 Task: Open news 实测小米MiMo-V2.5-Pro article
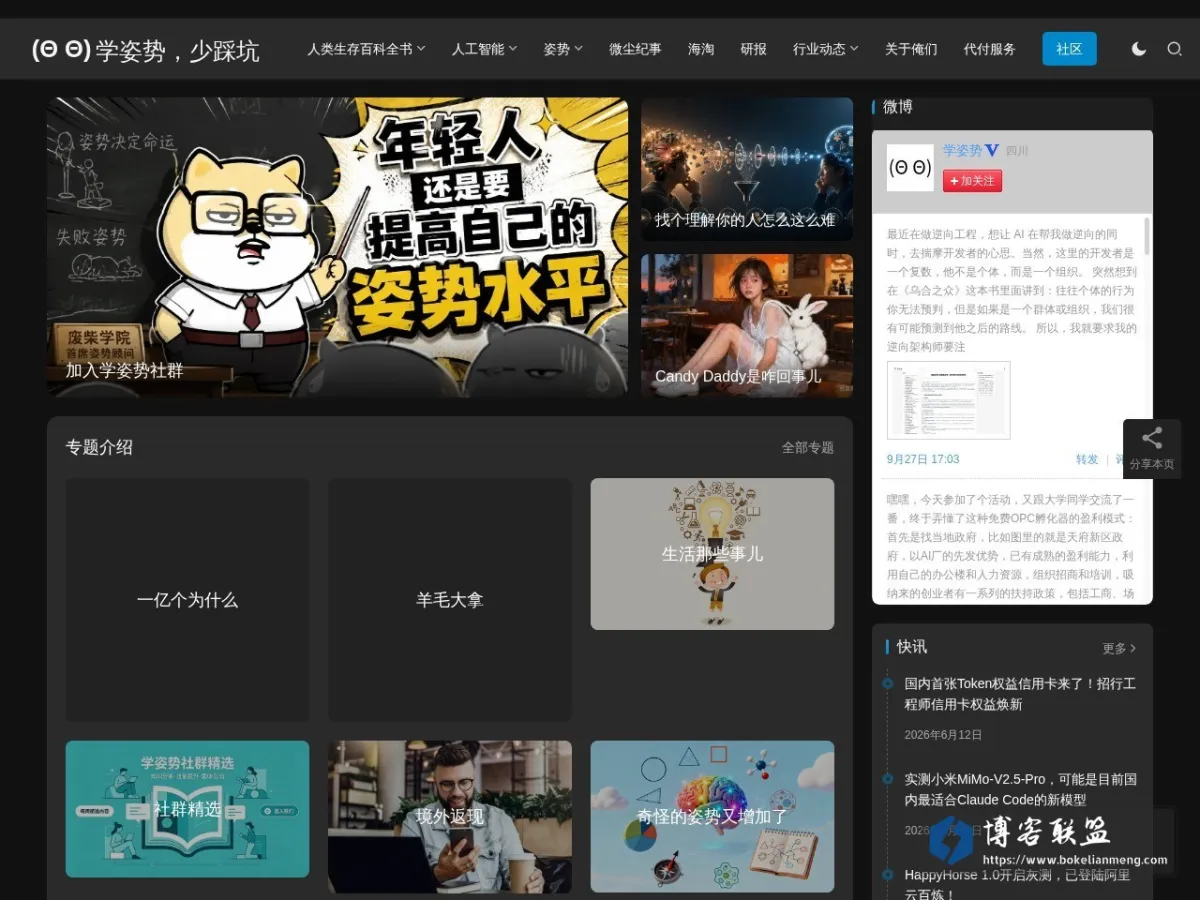[1020, 789]
